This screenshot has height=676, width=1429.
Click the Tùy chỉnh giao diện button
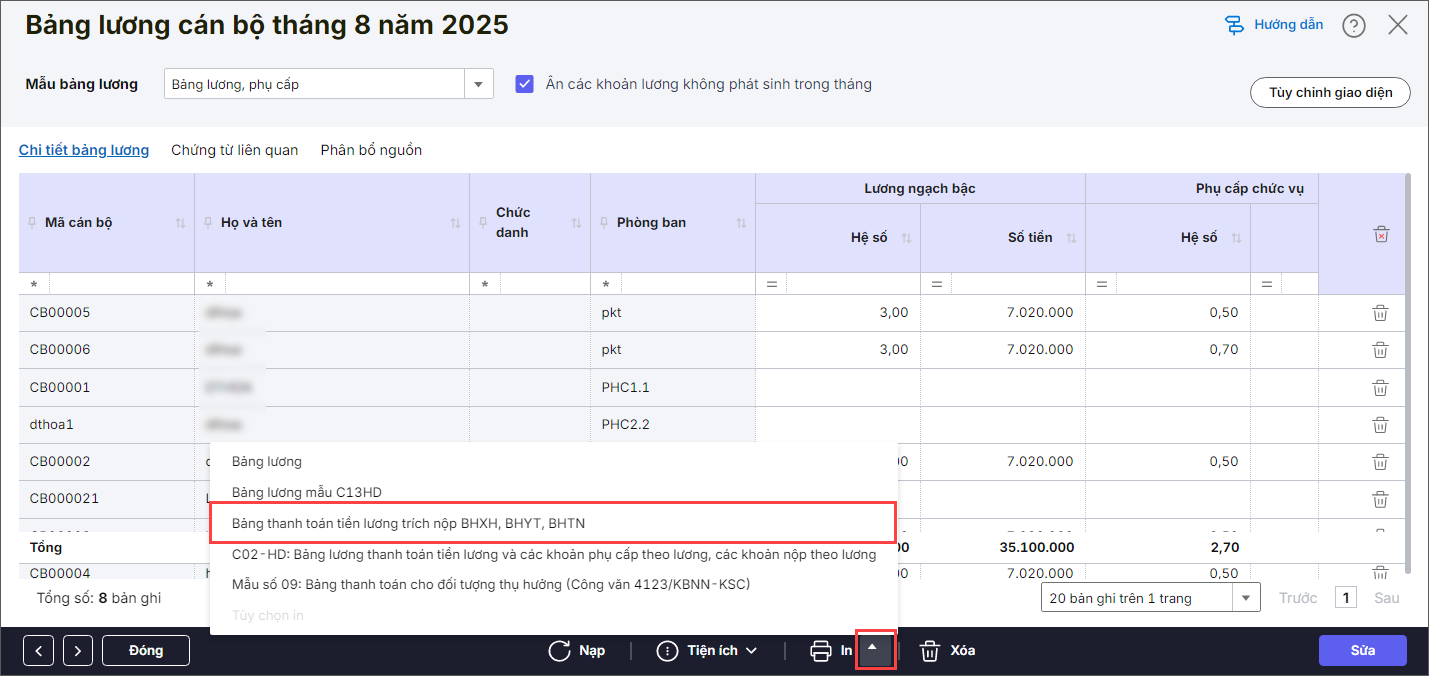(1330, 92)
